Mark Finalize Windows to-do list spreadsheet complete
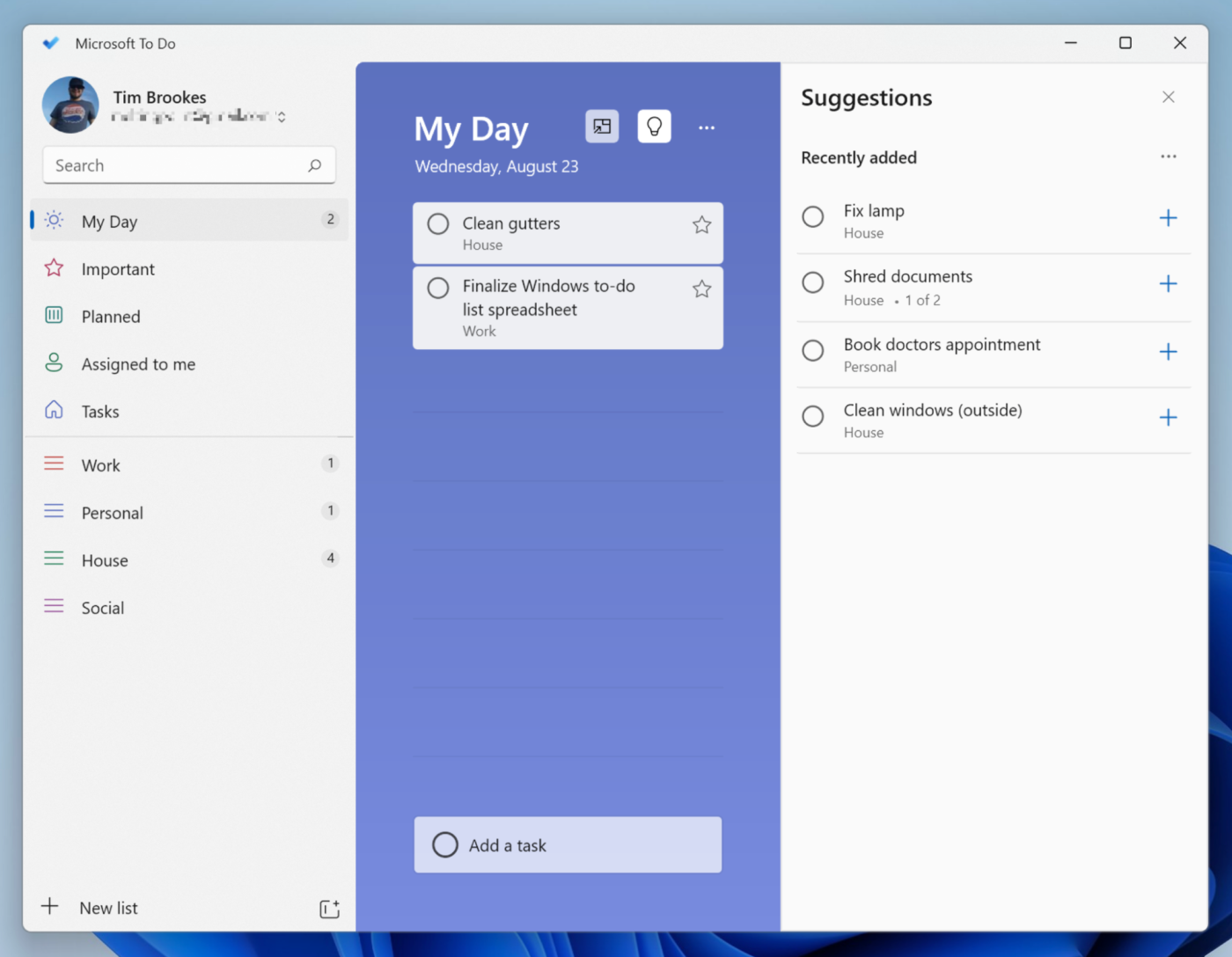 click(438, 288)
